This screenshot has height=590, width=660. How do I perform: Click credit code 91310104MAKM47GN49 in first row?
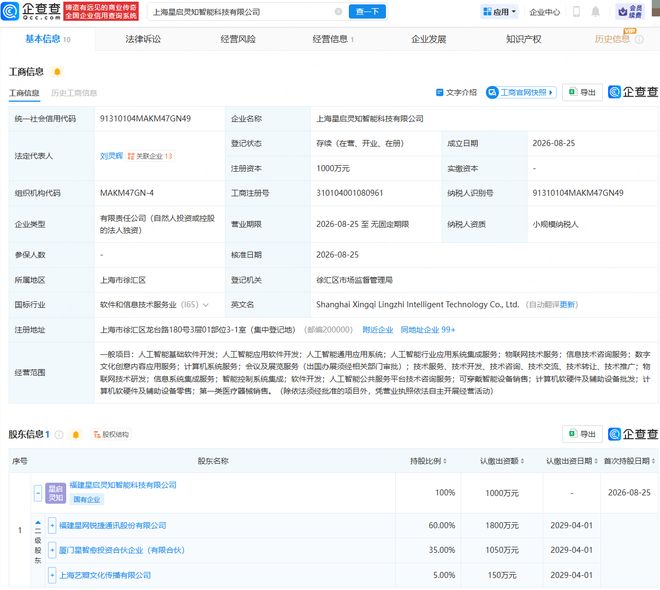[145, 119]
